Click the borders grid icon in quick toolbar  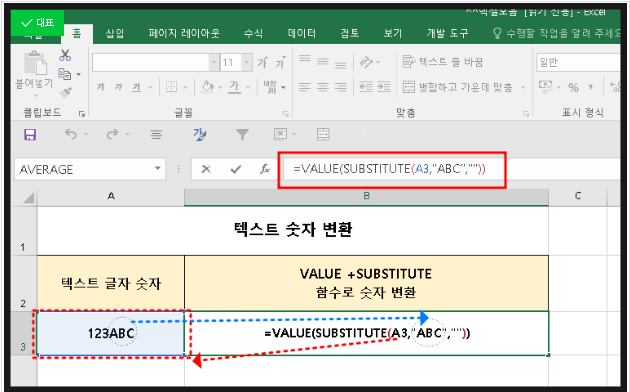[x=280, y=134]
